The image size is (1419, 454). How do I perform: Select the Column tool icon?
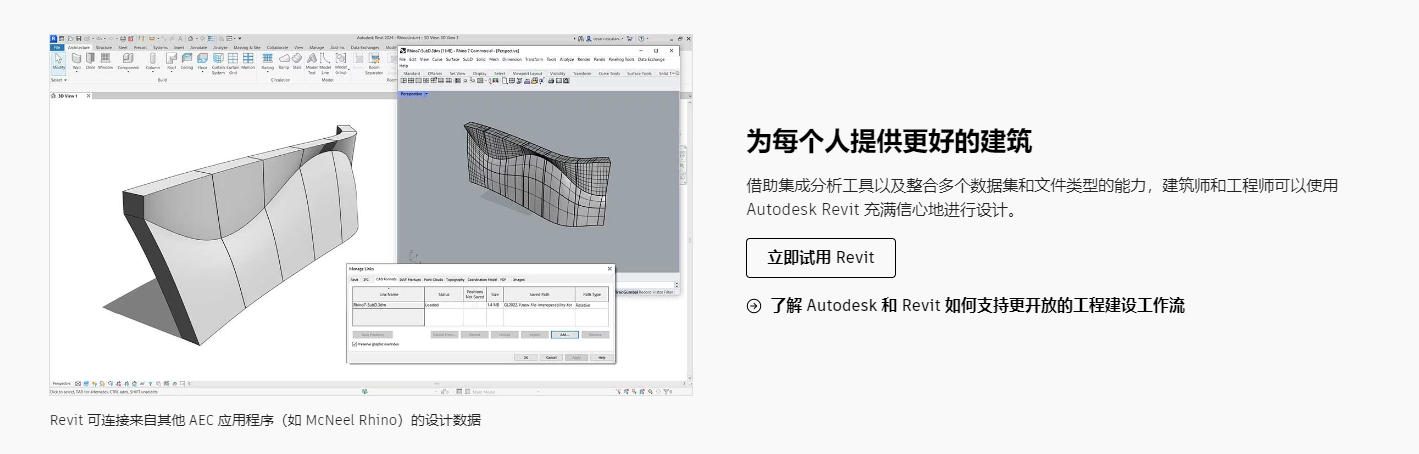[x=153, y=59]
